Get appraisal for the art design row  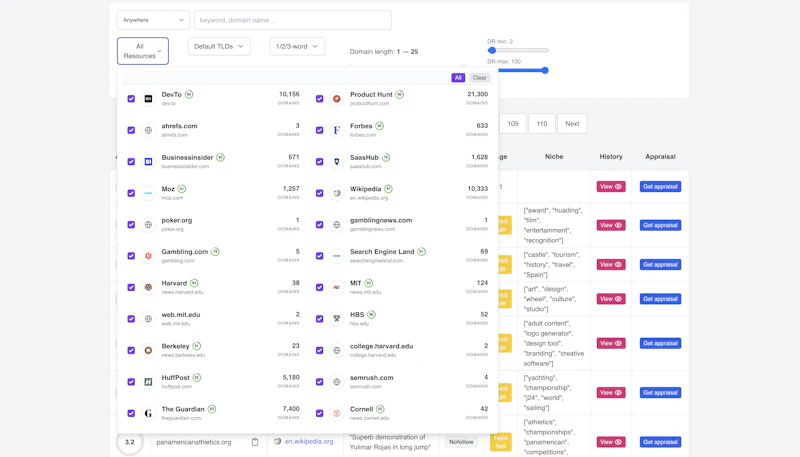(660, 299)
